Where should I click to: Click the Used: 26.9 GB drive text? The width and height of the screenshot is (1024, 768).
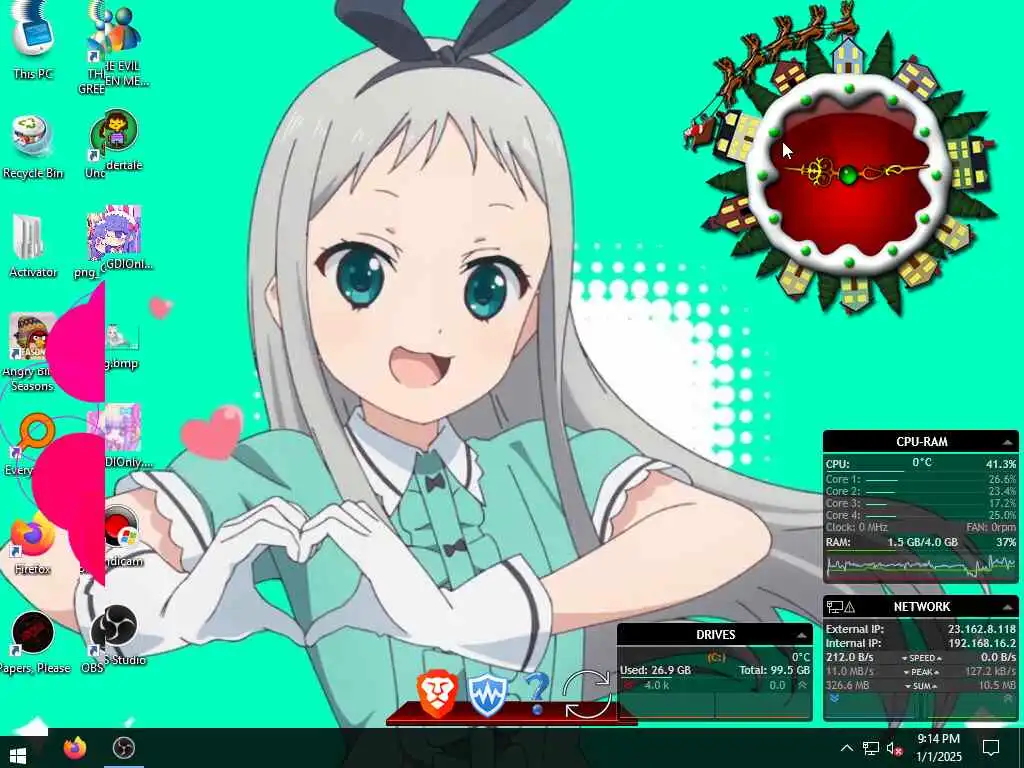pyautogui.click(x=655, y=671)
